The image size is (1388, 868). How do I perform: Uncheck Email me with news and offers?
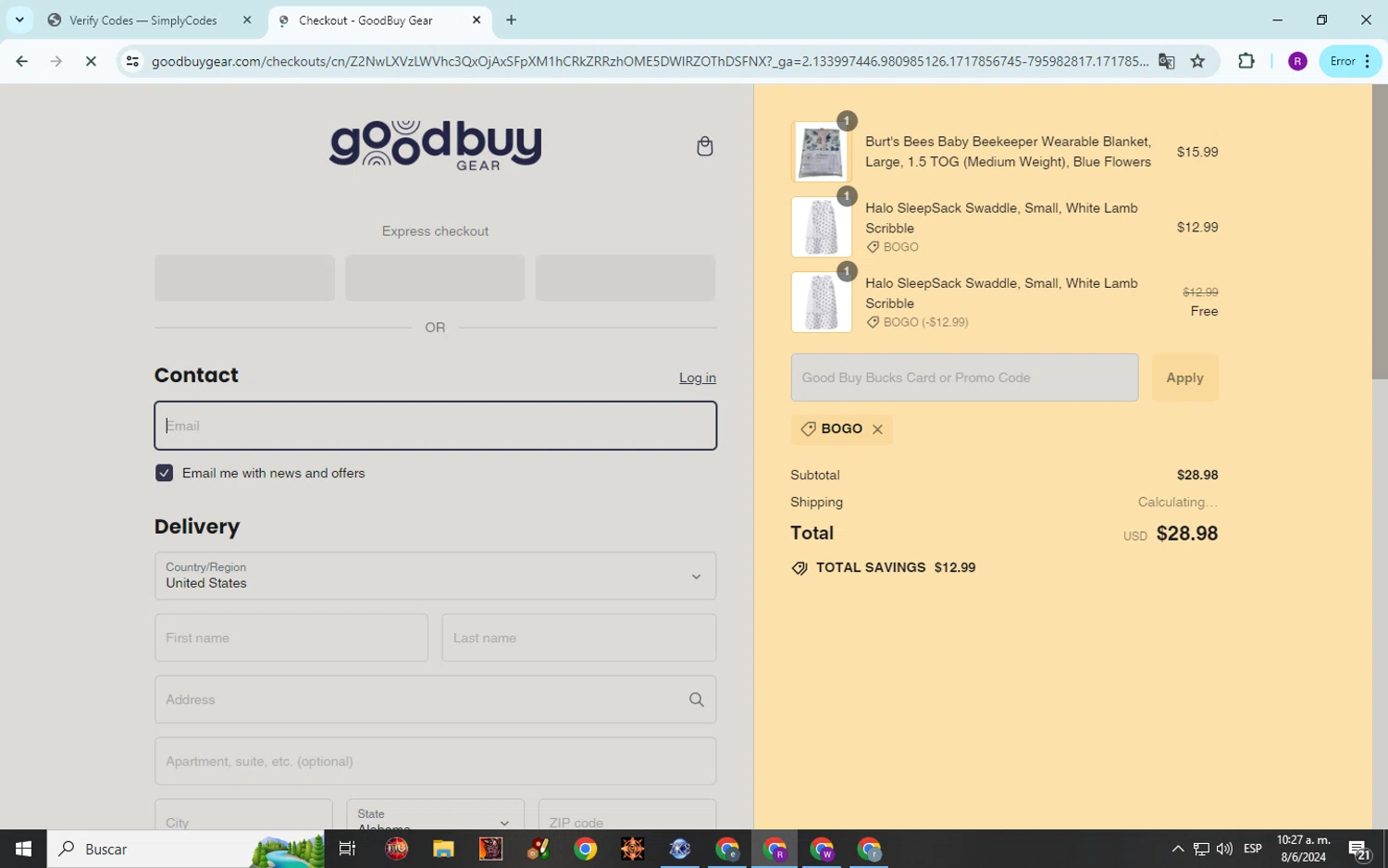pyautogui.click(x=165, y=473)
